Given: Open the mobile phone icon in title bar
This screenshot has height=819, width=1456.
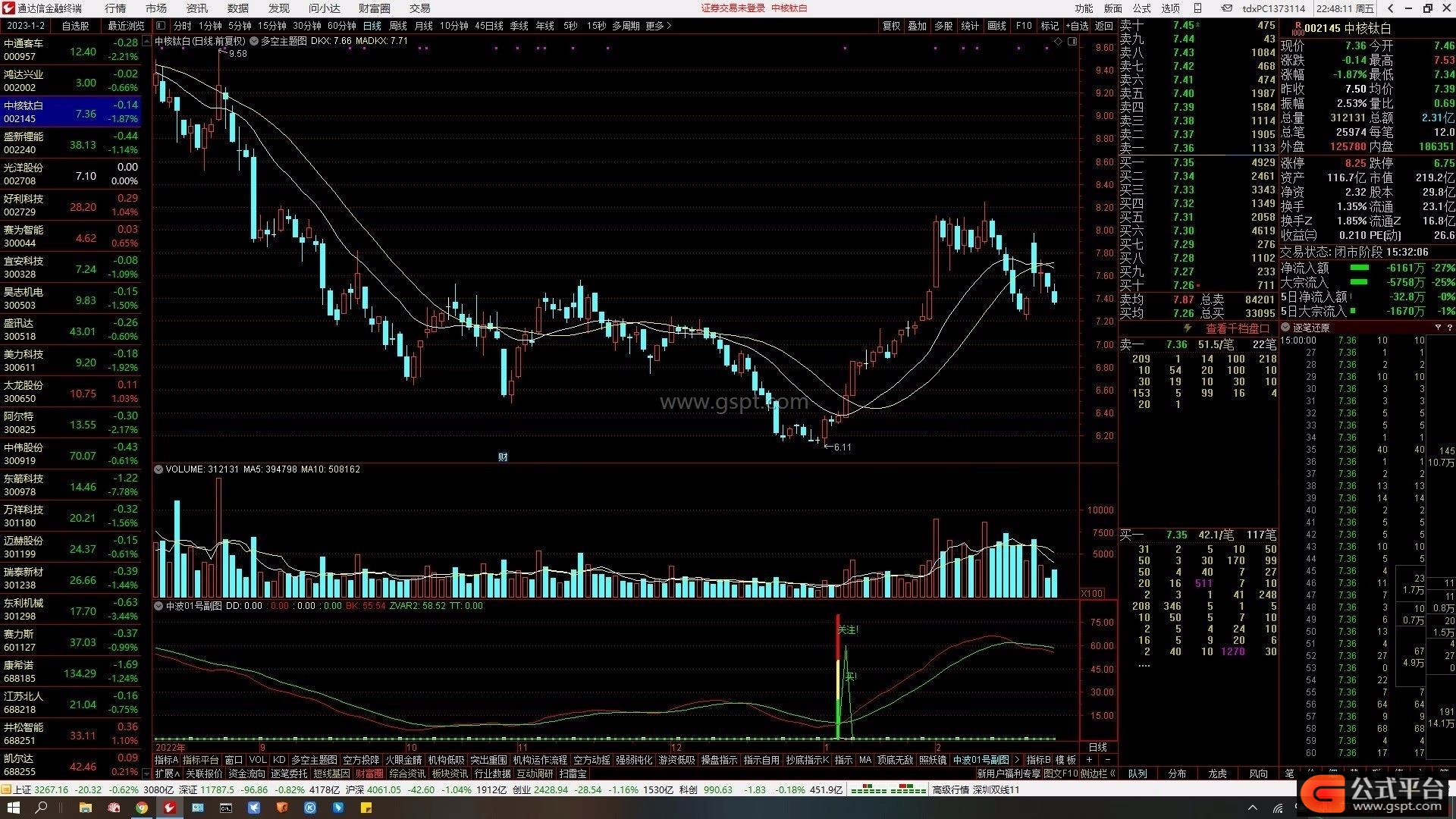Looking at the screenshot, I should click(1197, 8).
